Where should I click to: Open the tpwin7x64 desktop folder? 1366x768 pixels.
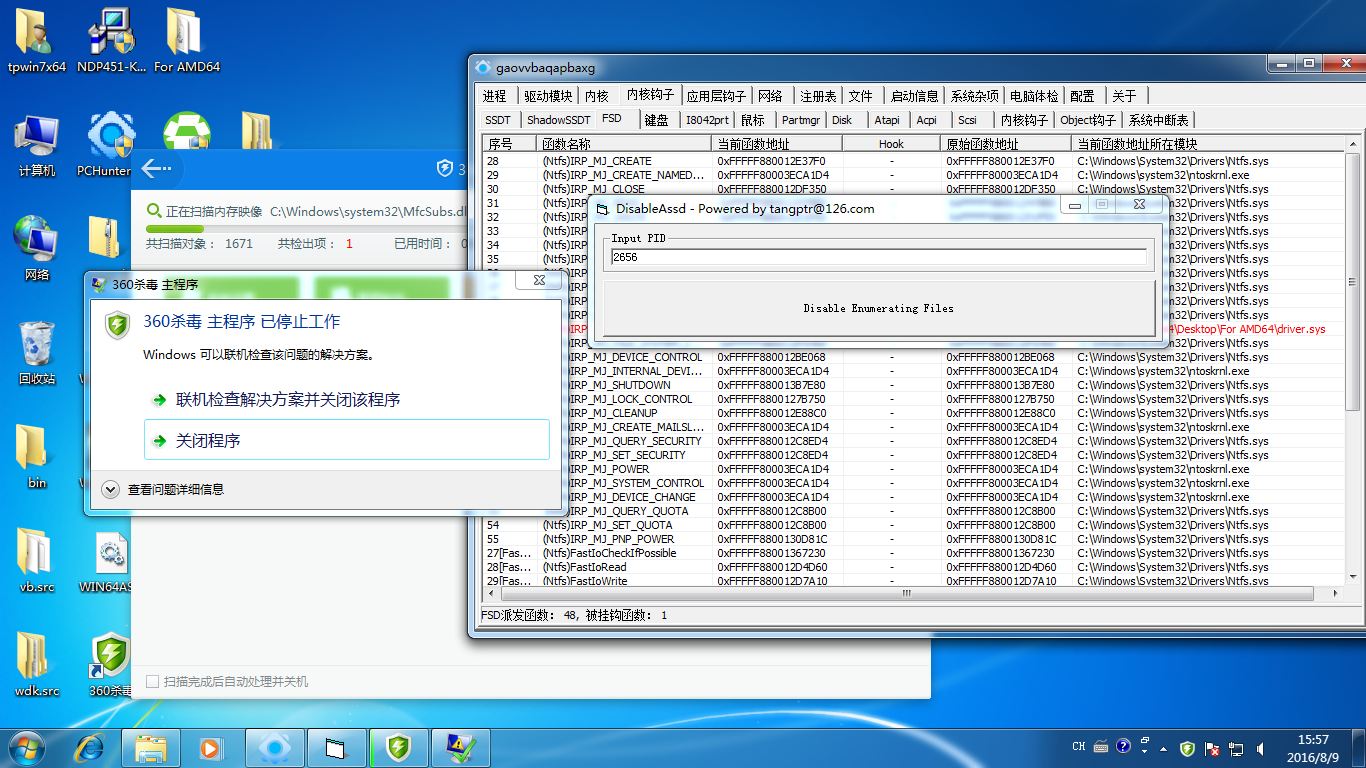37,42
